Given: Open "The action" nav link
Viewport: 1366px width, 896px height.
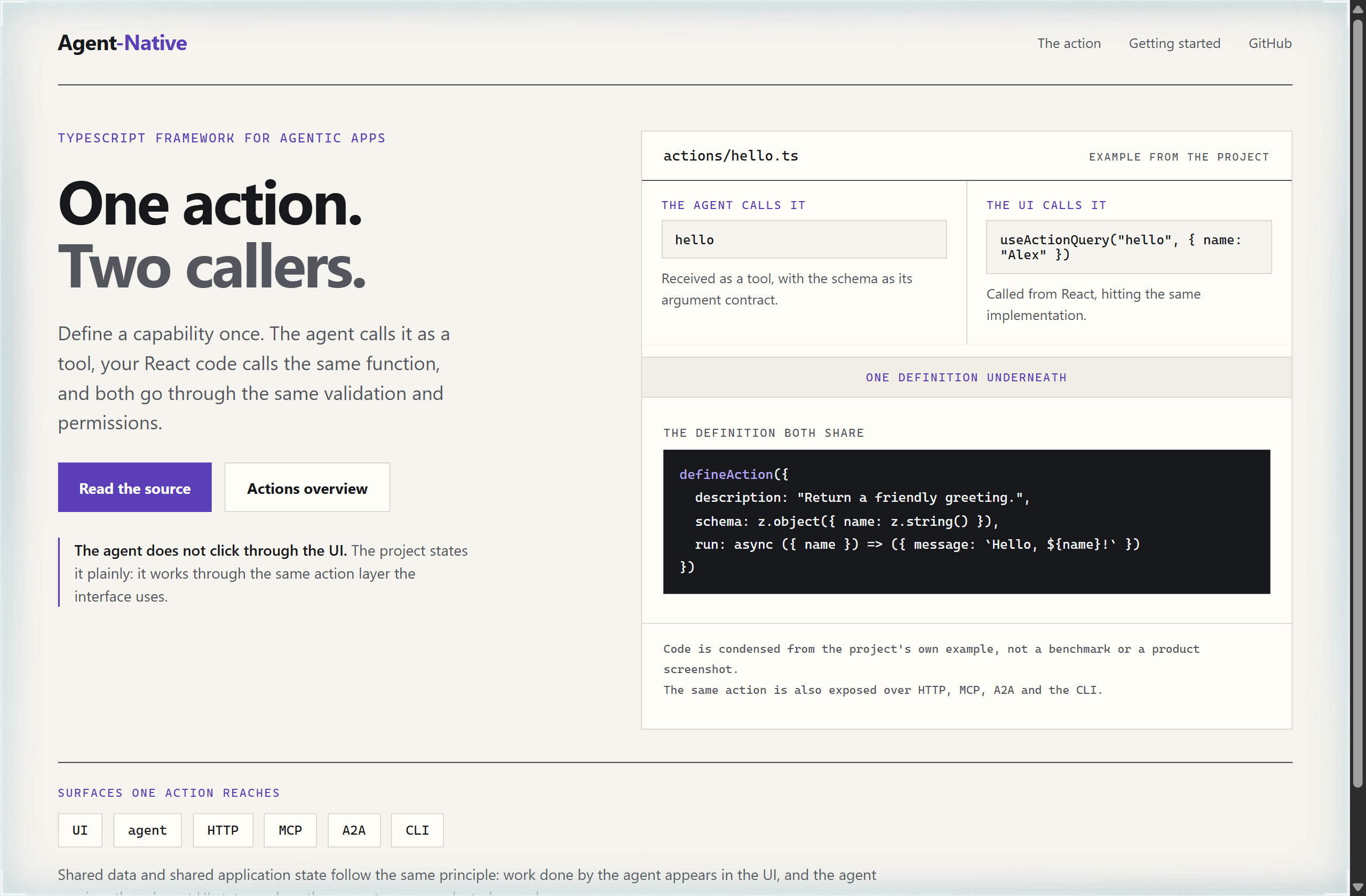Looking at the screenshot, I should 1069,44.
